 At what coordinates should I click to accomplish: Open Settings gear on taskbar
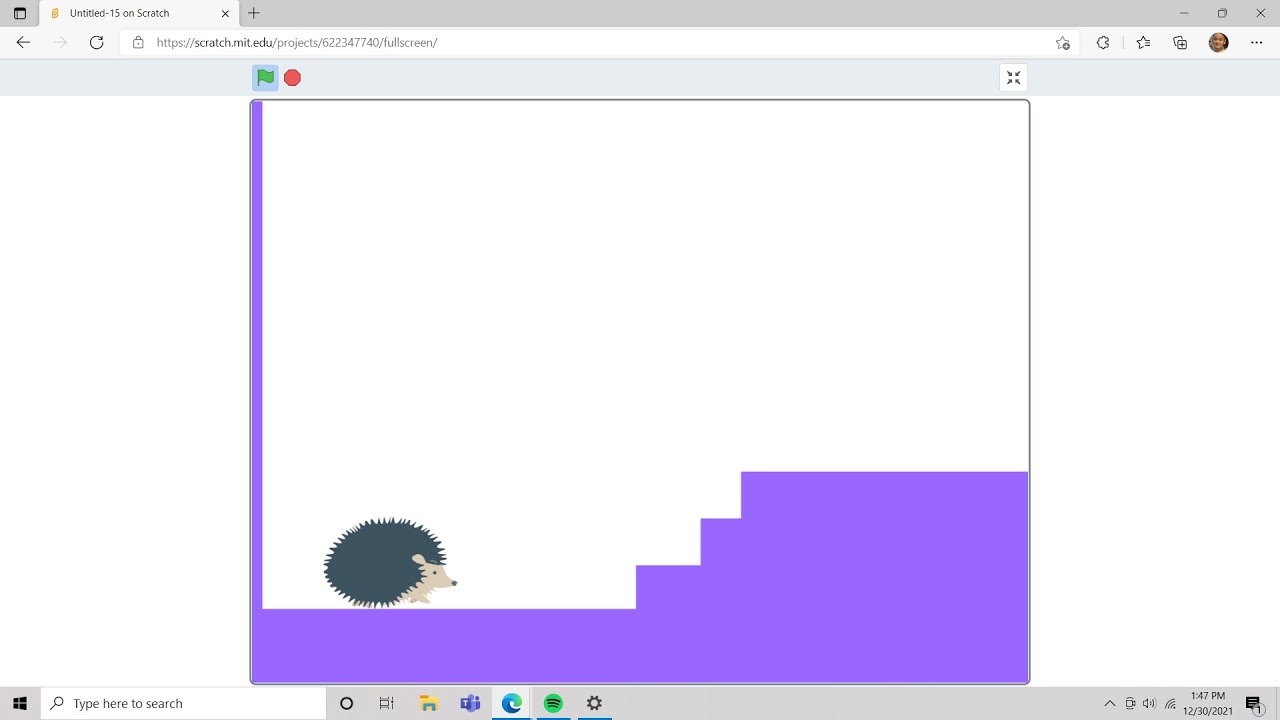594,703
